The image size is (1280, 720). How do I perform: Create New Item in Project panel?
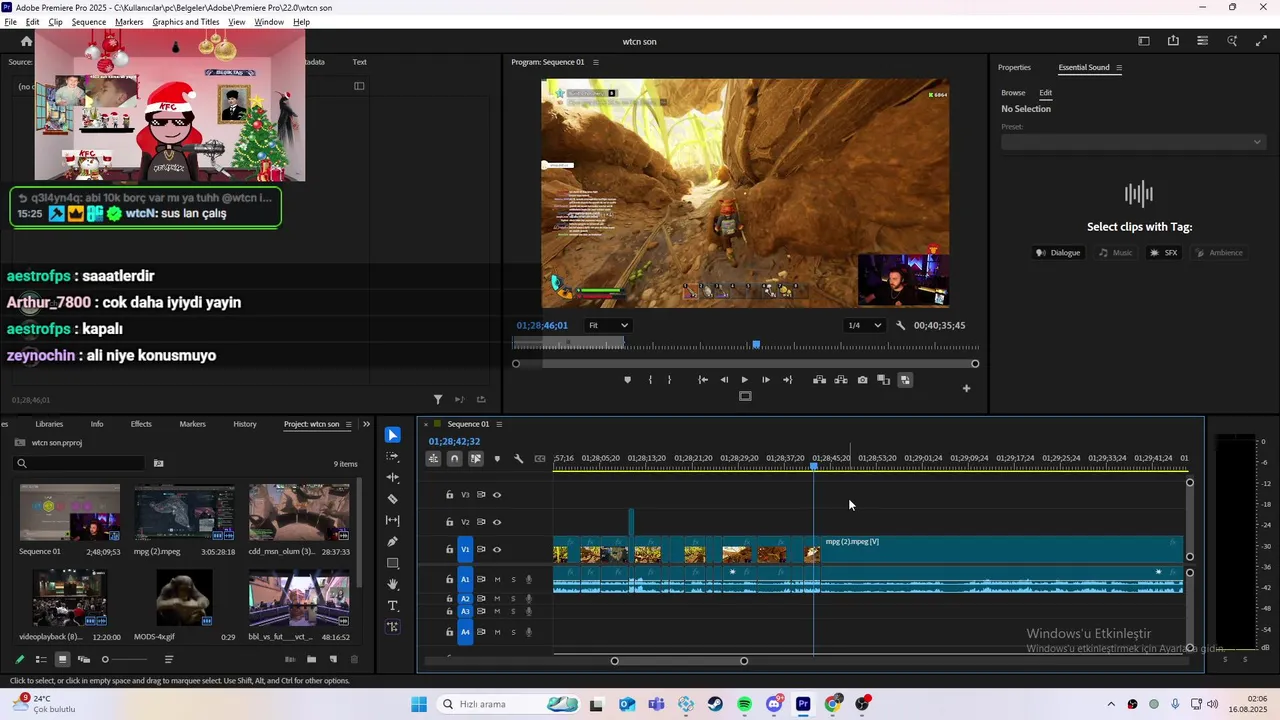[x=333, y=659]
